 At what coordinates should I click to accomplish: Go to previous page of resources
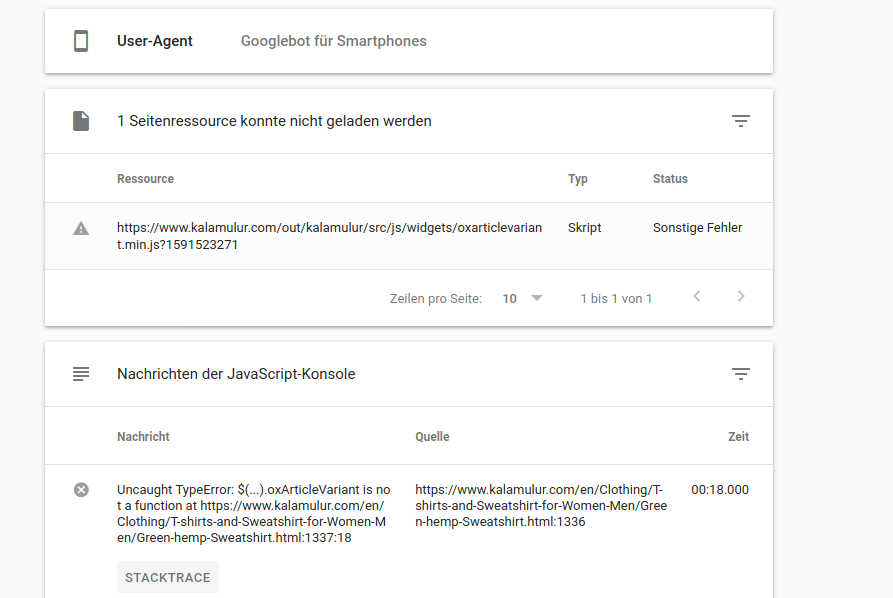697,297
